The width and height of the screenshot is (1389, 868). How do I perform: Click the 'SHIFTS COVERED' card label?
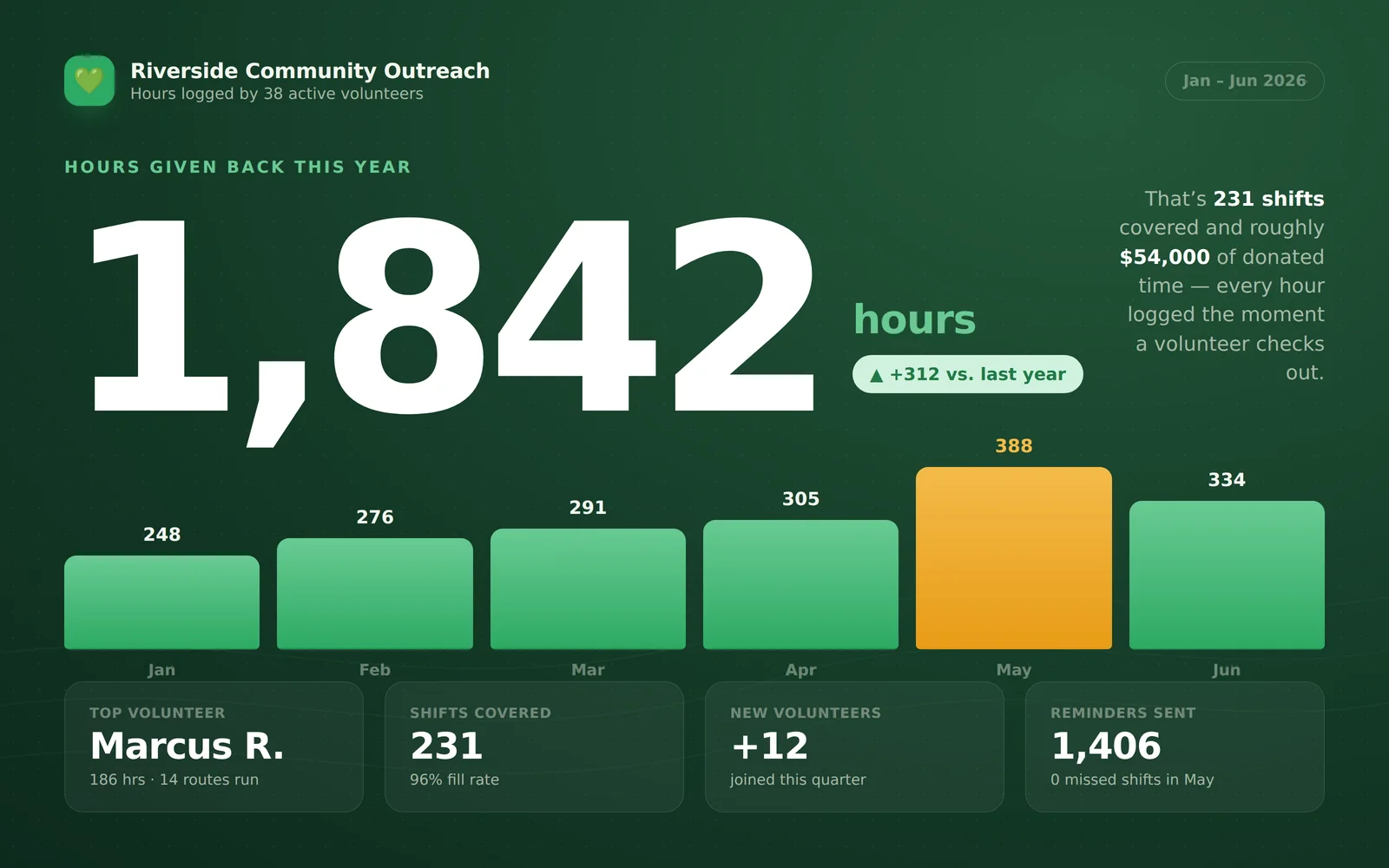480,713
